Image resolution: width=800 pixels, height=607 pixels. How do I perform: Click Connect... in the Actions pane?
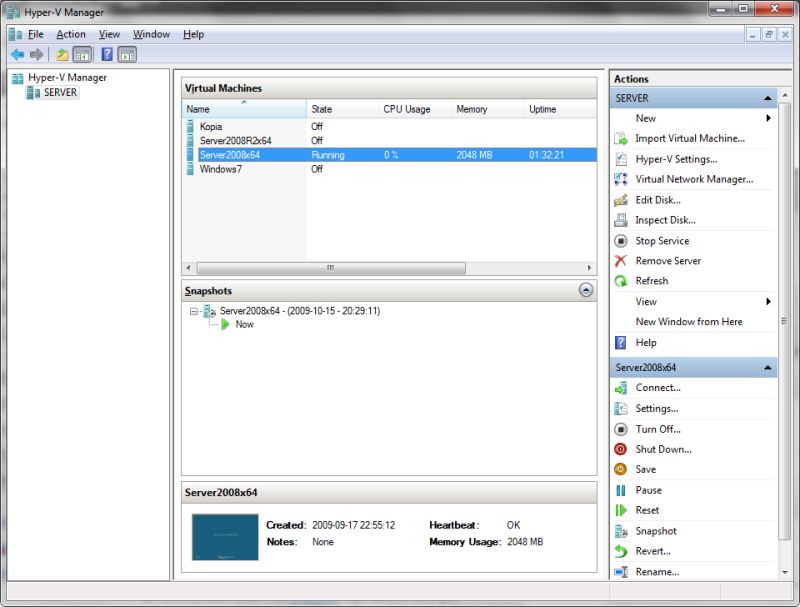(657, 388)
